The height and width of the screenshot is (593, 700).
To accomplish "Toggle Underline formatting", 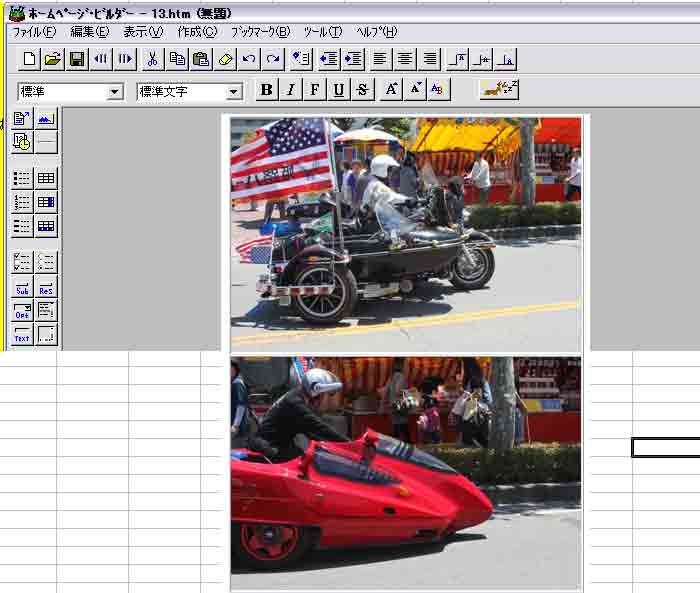I will tap(339, 90).
